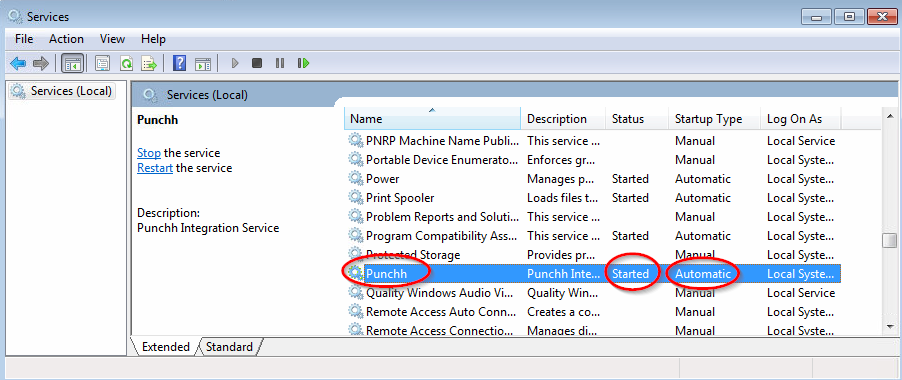Open the Action menu
The image size is (902, 380).
(x=66, y=39)
